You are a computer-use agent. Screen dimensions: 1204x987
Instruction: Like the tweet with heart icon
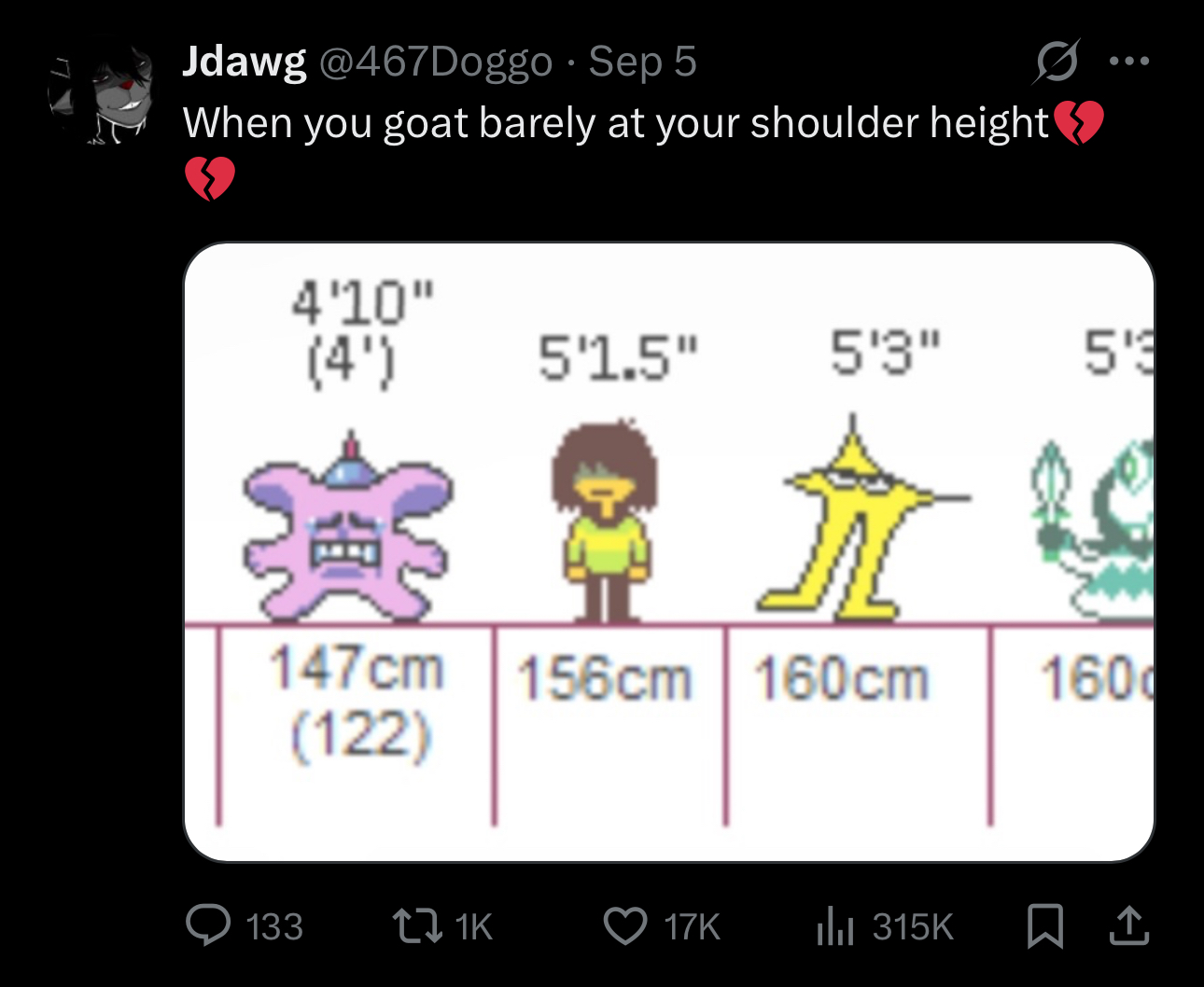tap(624, 925)
